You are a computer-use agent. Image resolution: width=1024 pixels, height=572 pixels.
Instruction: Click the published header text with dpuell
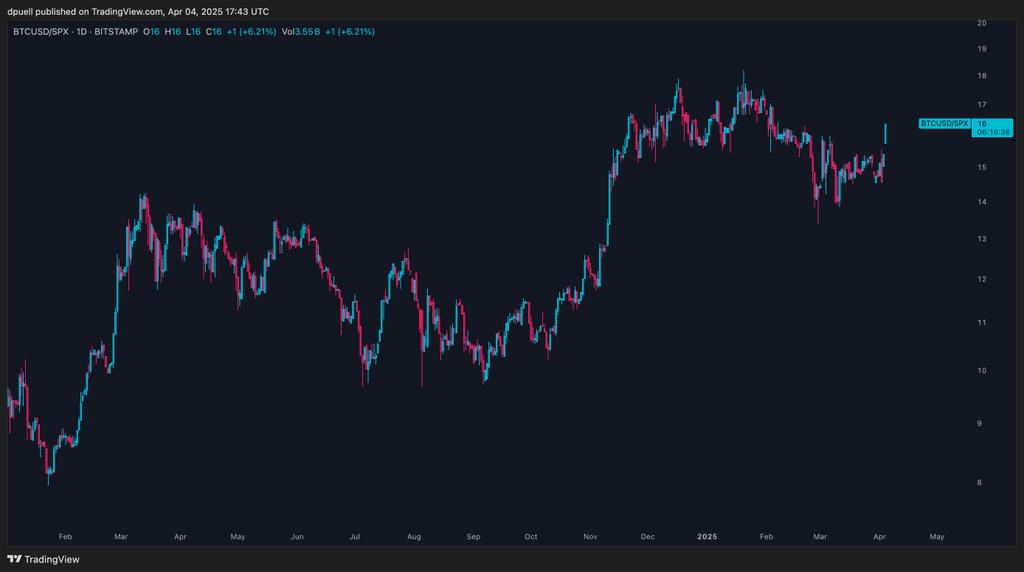pos(138,11)
